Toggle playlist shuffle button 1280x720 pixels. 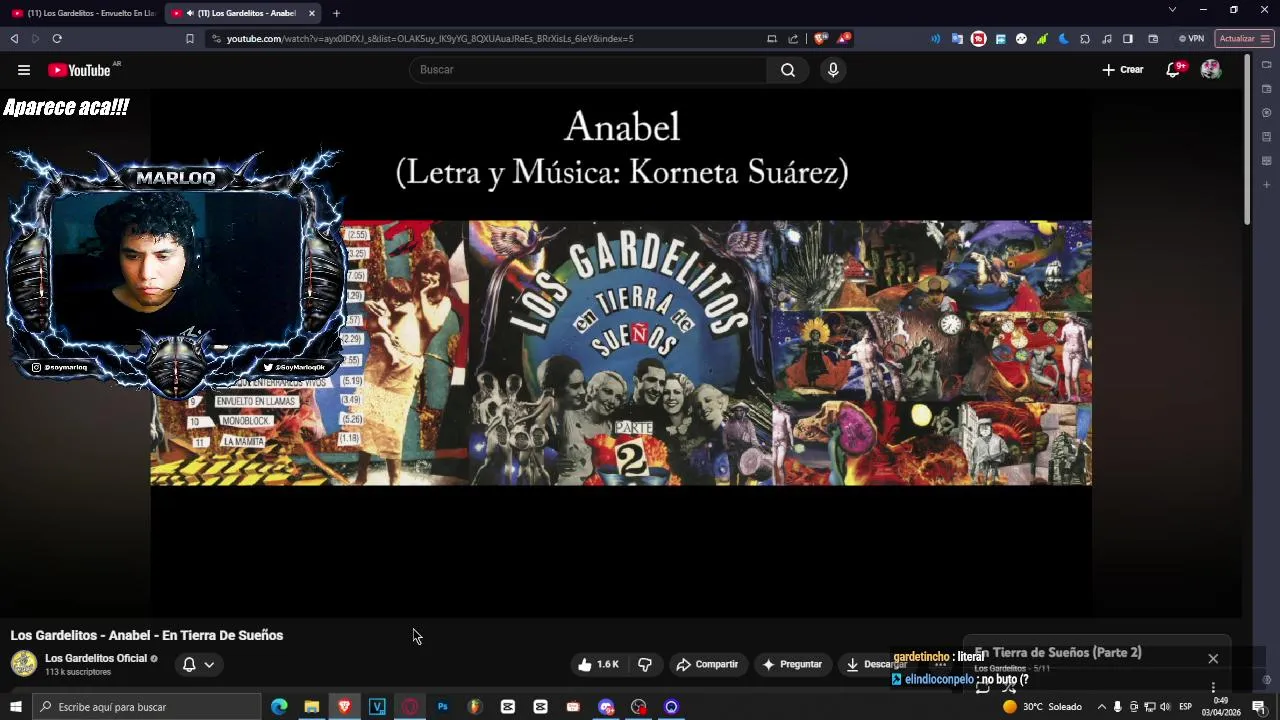(x=1009, y=687)
